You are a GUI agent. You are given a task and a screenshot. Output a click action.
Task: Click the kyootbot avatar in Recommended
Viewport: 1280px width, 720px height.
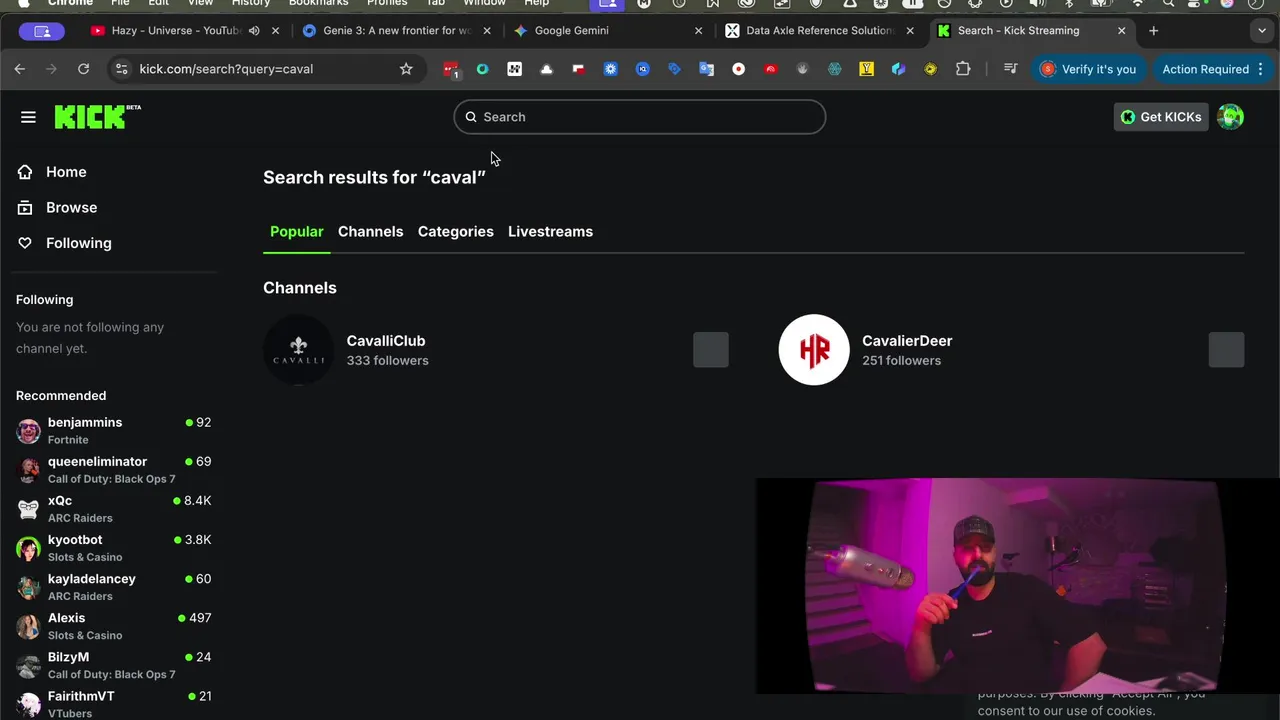(28, 548)
